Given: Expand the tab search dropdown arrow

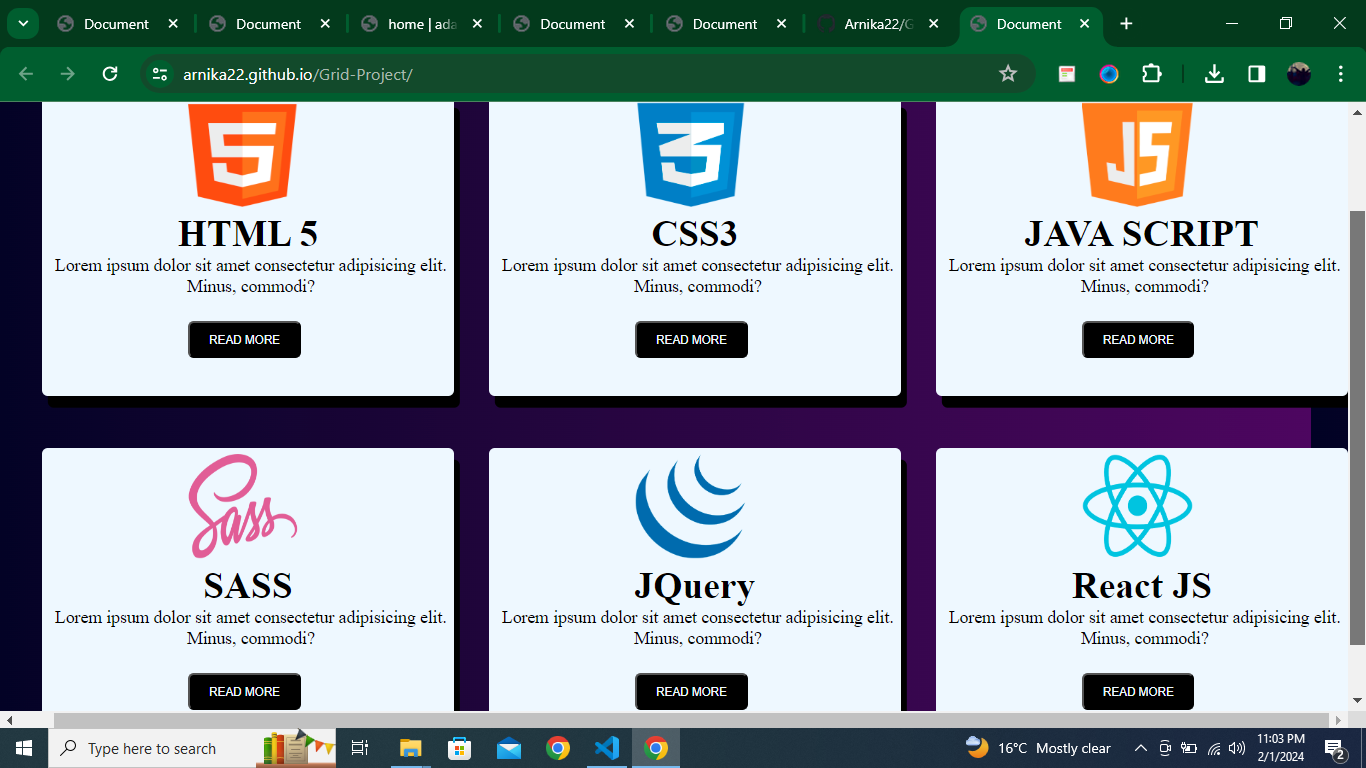Looking at the screenshot, I should [x=22, y=24].
